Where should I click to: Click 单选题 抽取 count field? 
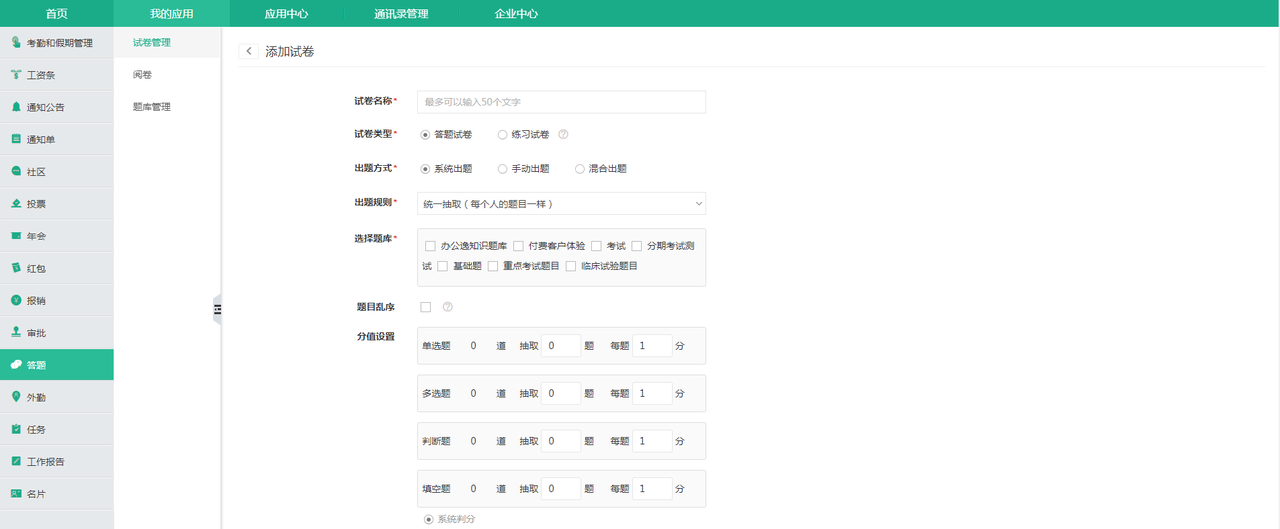[x=561, y=346]
